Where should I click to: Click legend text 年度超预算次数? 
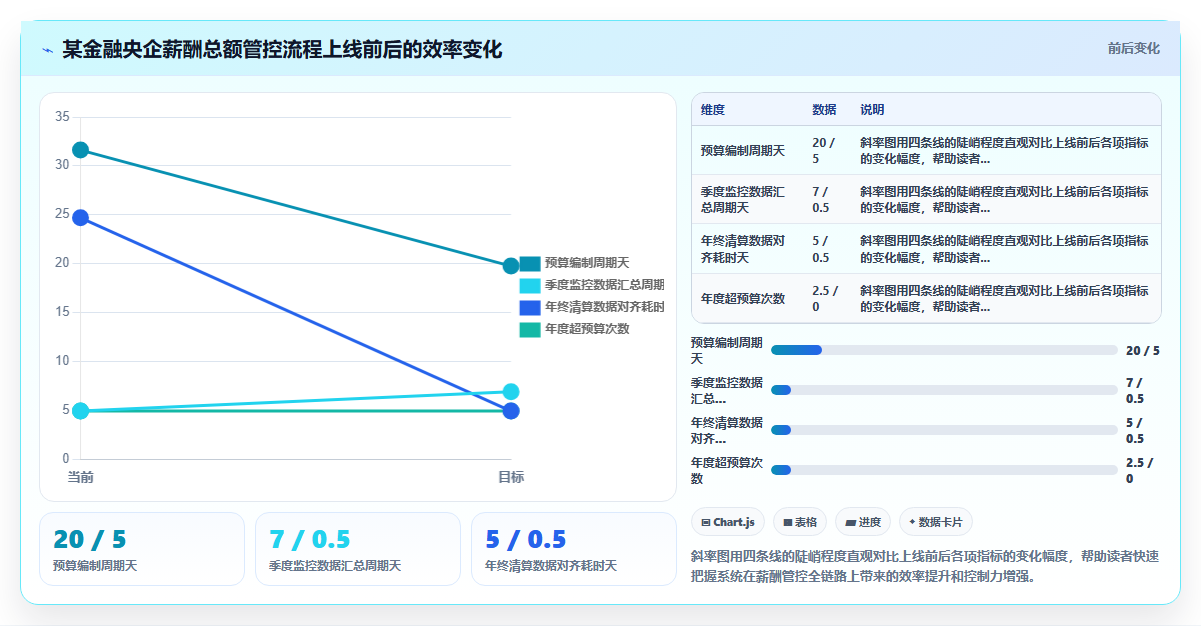pyautogui.click(x=587, y=329)
